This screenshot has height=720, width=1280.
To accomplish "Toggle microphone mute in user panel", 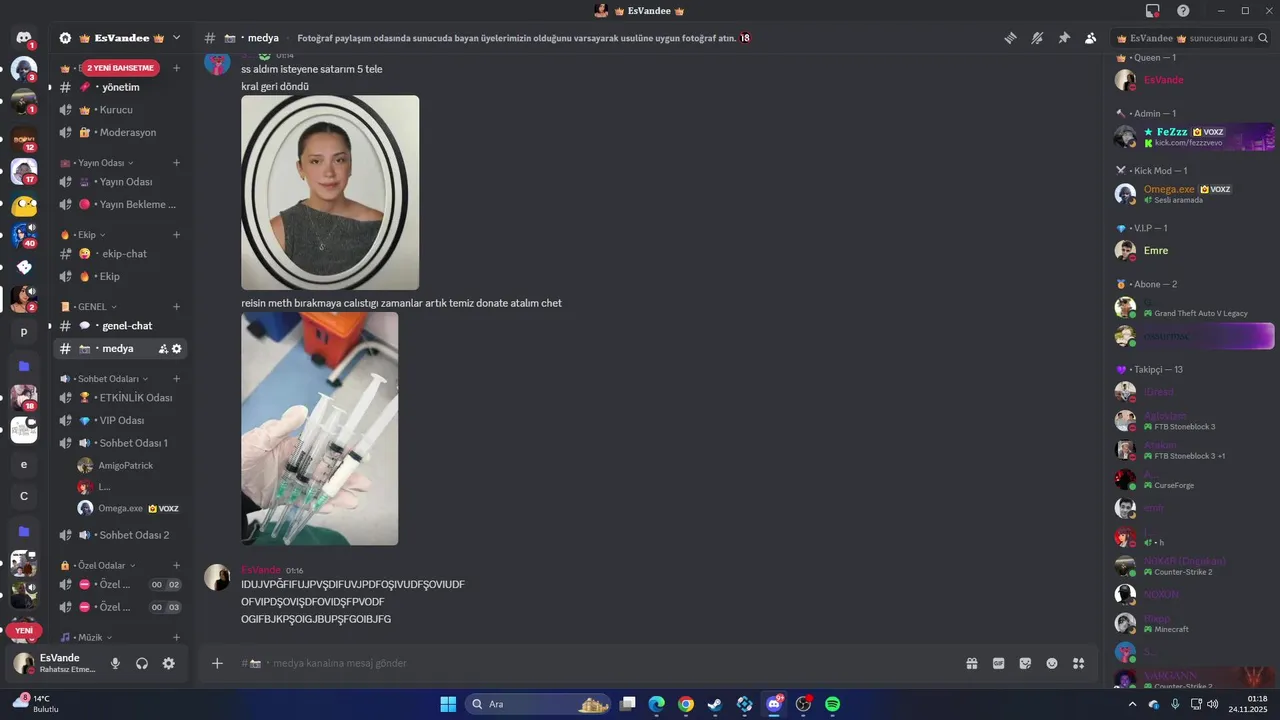I will 115,663.
